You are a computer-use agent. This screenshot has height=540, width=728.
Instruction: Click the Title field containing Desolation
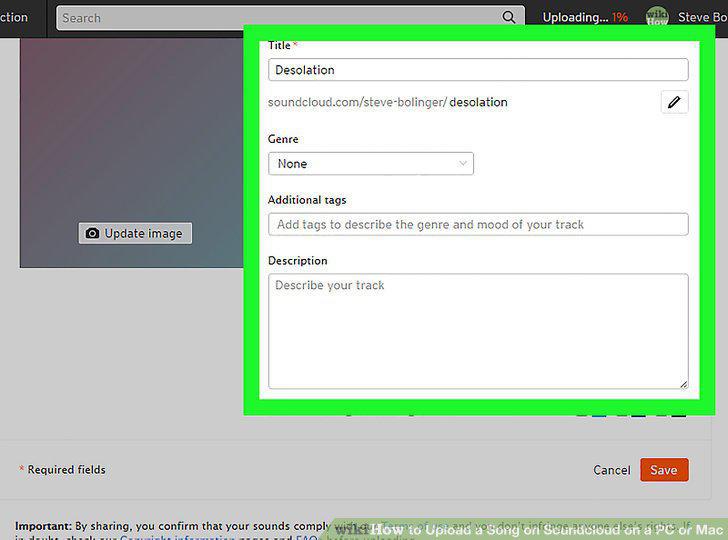coord(478,70)
